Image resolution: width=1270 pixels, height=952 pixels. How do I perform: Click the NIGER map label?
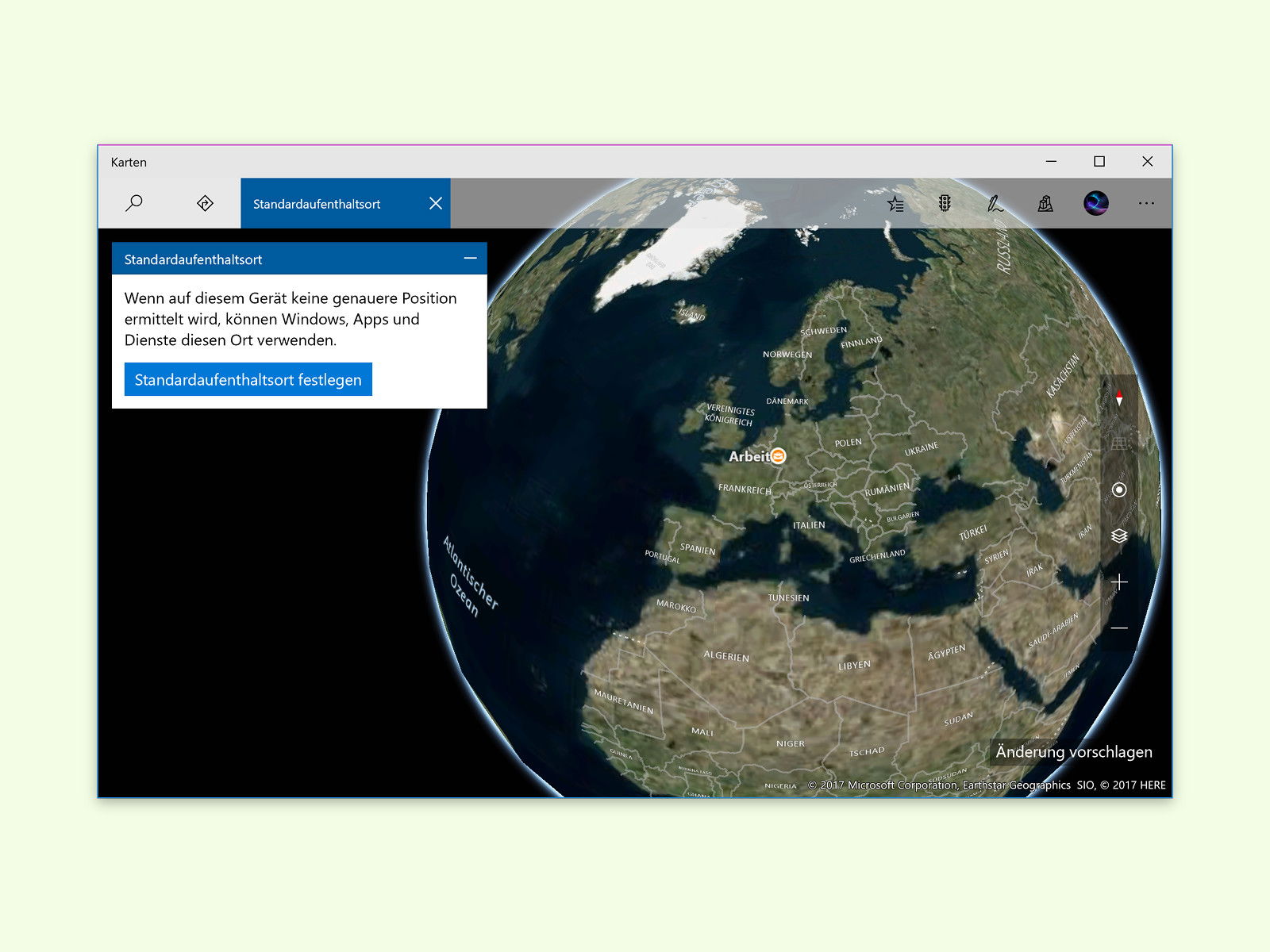pyautogui.click(x=791, y=743)
